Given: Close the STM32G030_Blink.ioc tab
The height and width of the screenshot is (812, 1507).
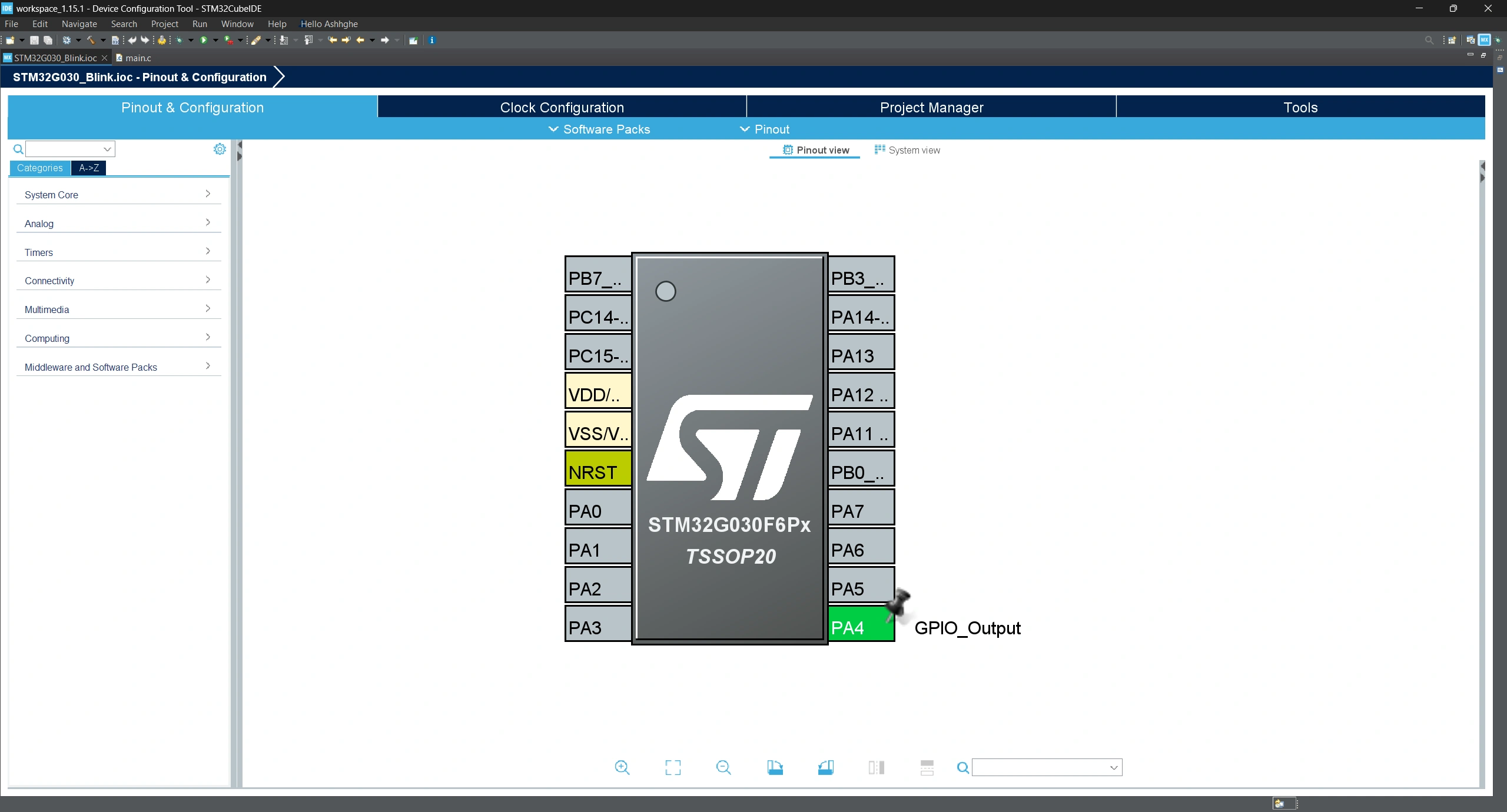Looking at the screenshot, I should click(x=104, y=58).
